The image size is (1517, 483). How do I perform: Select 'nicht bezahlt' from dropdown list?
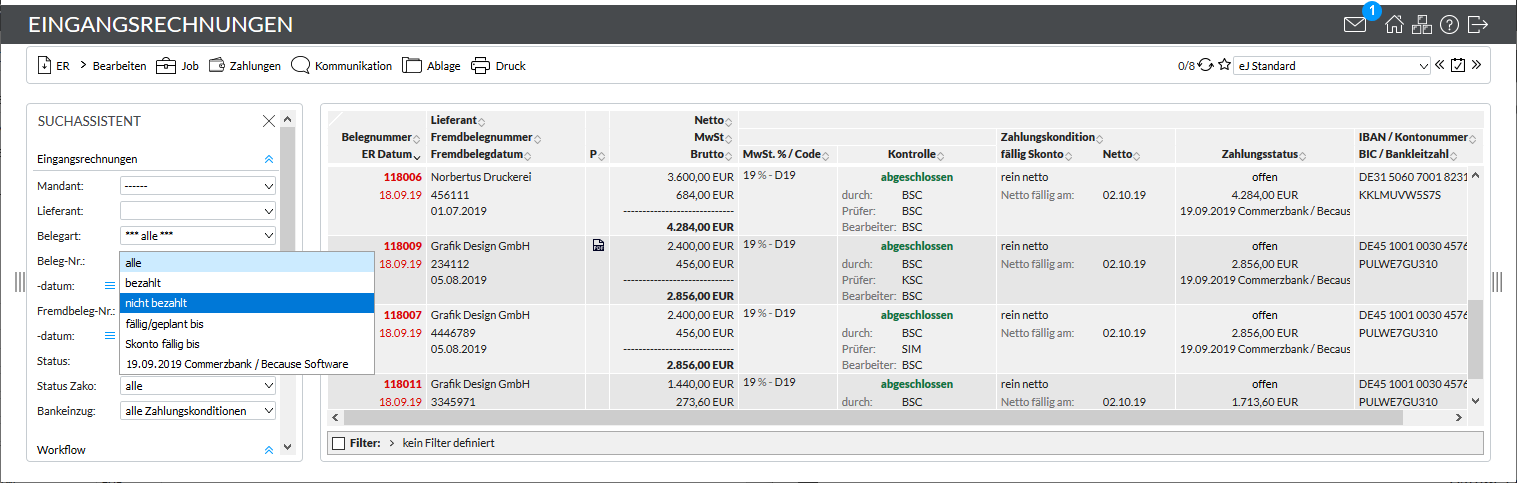pyautogui.click(x=246, y=303)
